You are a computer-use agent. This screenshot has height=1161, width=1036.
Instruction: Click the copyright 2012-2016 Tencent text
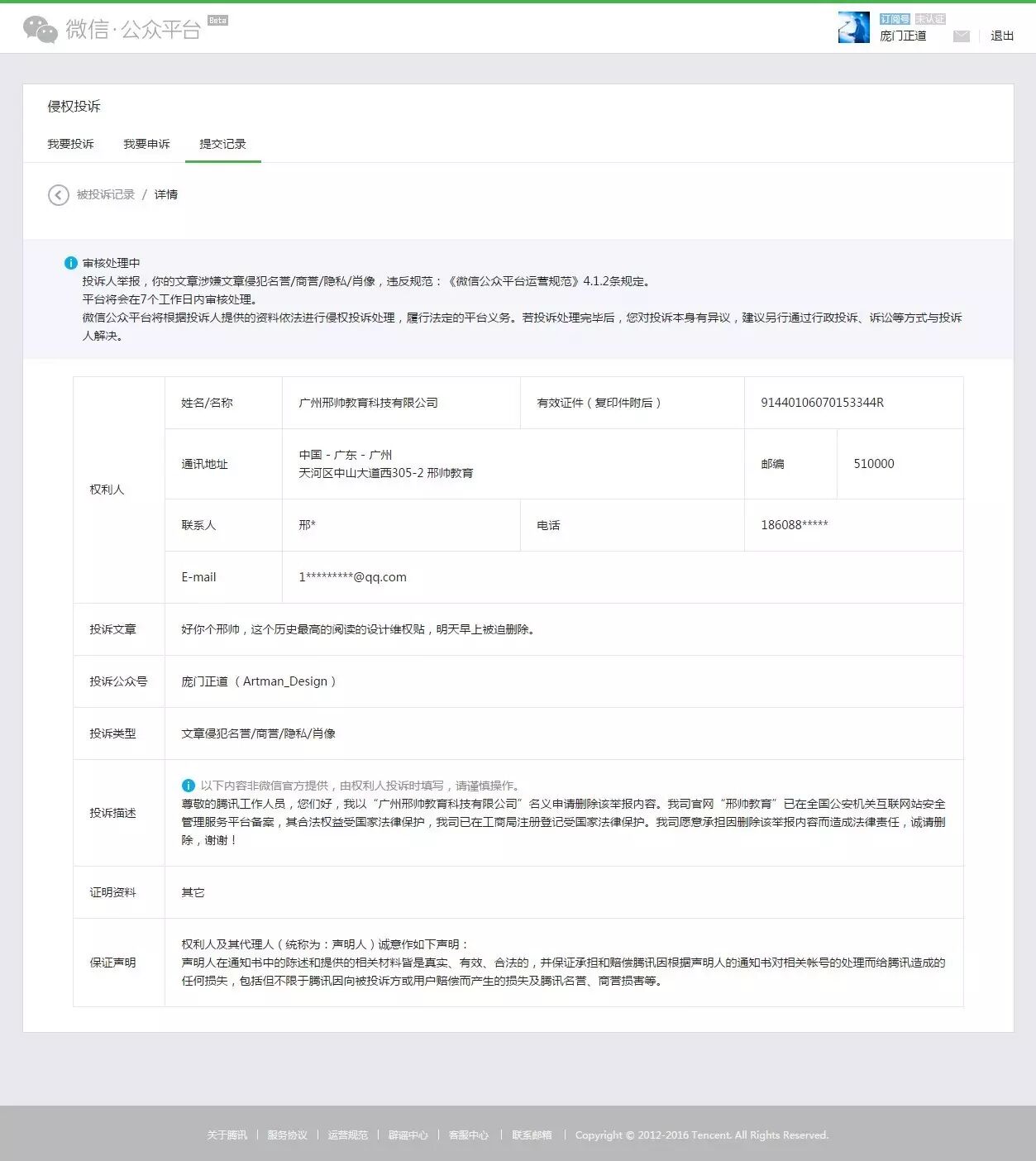(x=702, y=1135)
